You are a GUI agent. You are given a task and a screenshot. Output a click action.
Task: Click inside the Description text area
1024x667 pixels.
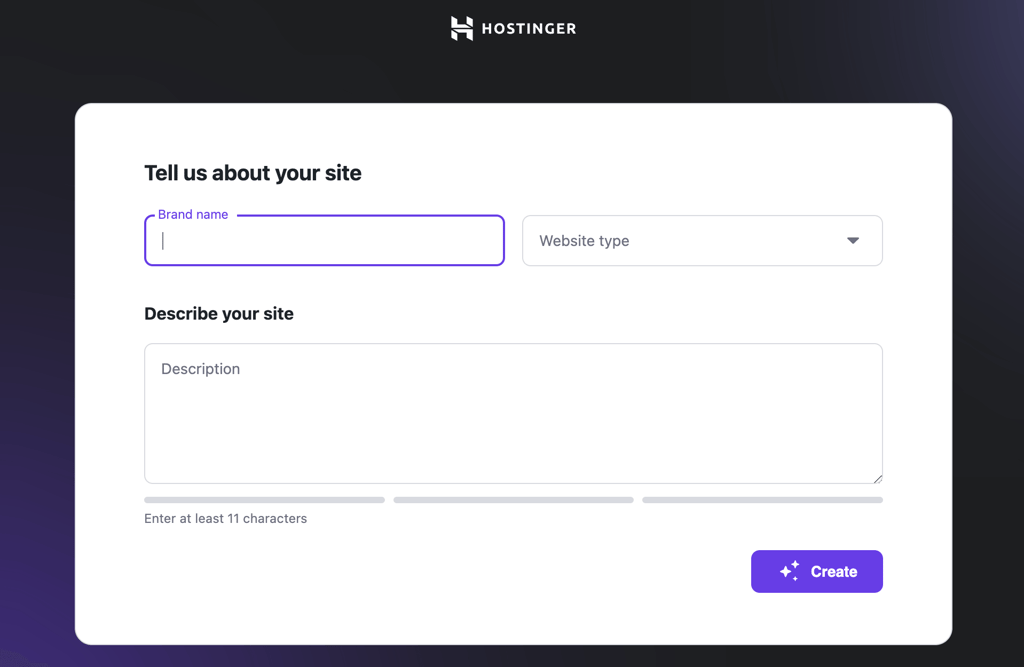(513, 414)
